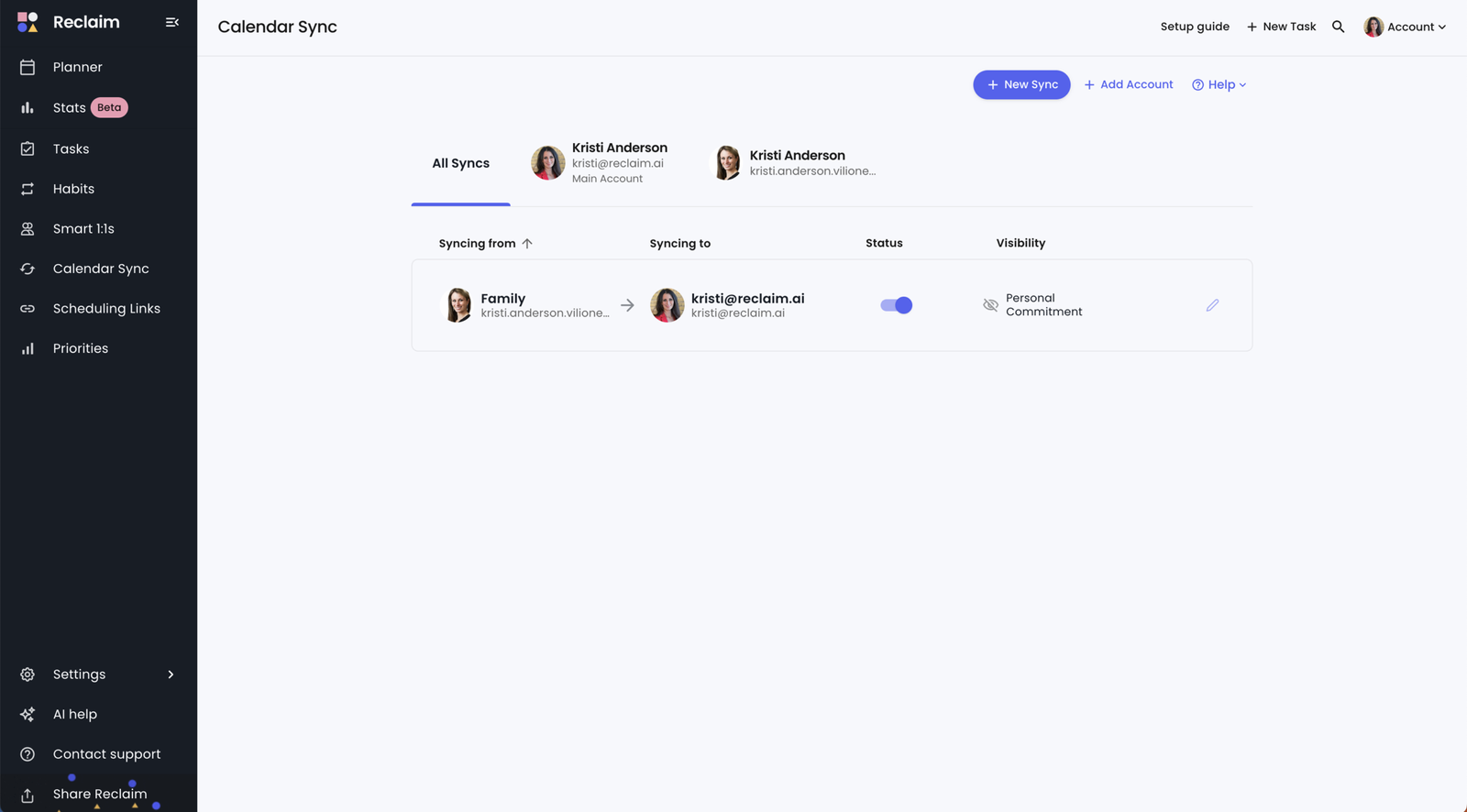
Task: Click the Add Account link
Action: [x=1129, y=84]
